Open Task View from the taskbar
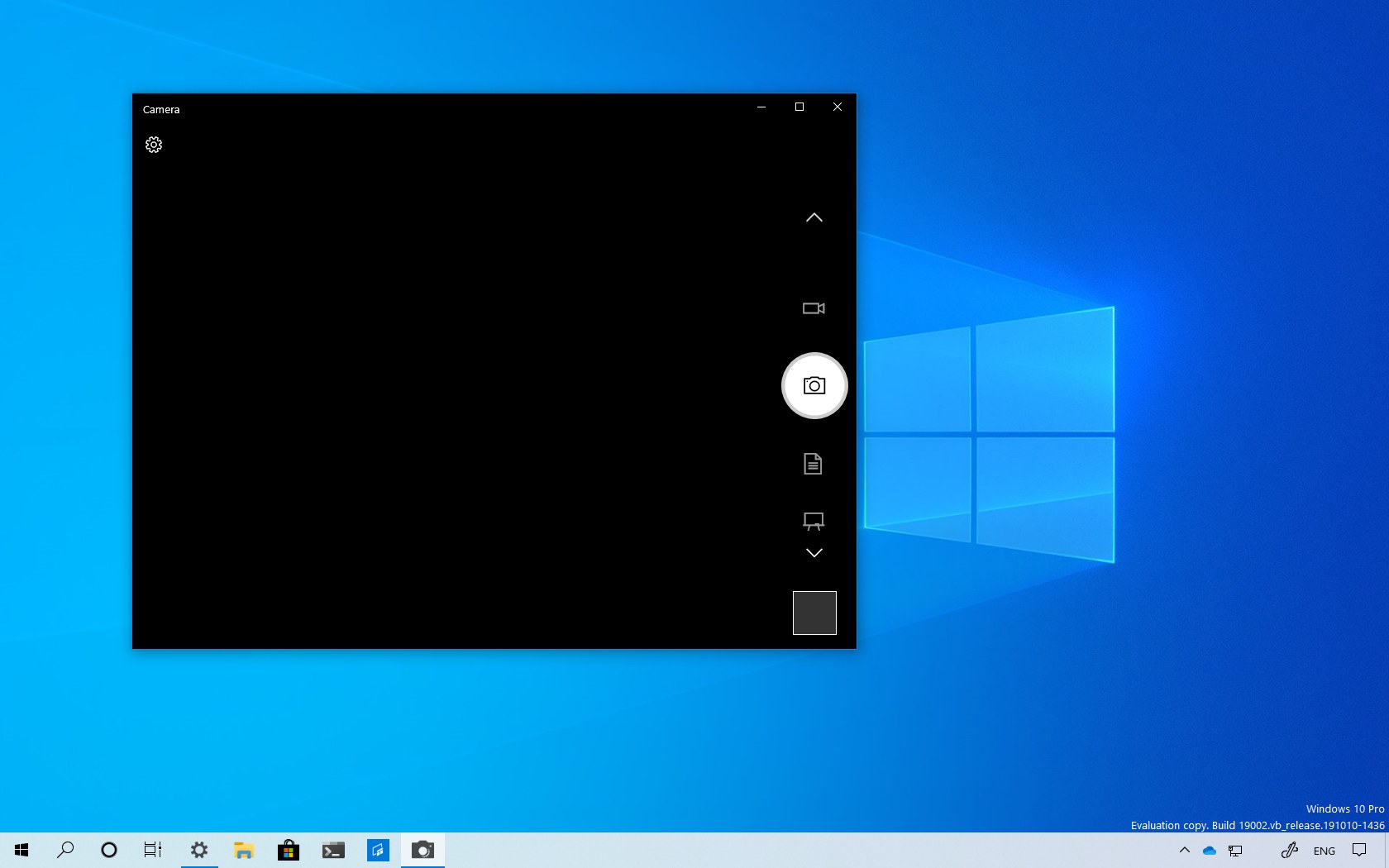The width and height of the screenshot is (1389, 868). point(153,850)
